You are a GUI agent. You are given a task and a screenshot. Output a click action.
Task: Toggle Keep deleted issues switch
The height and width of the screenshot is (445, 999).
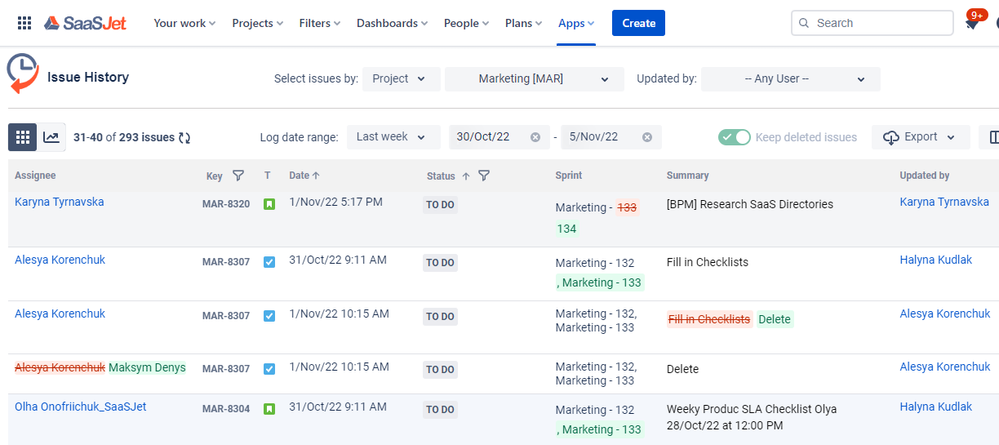[734, 137]
